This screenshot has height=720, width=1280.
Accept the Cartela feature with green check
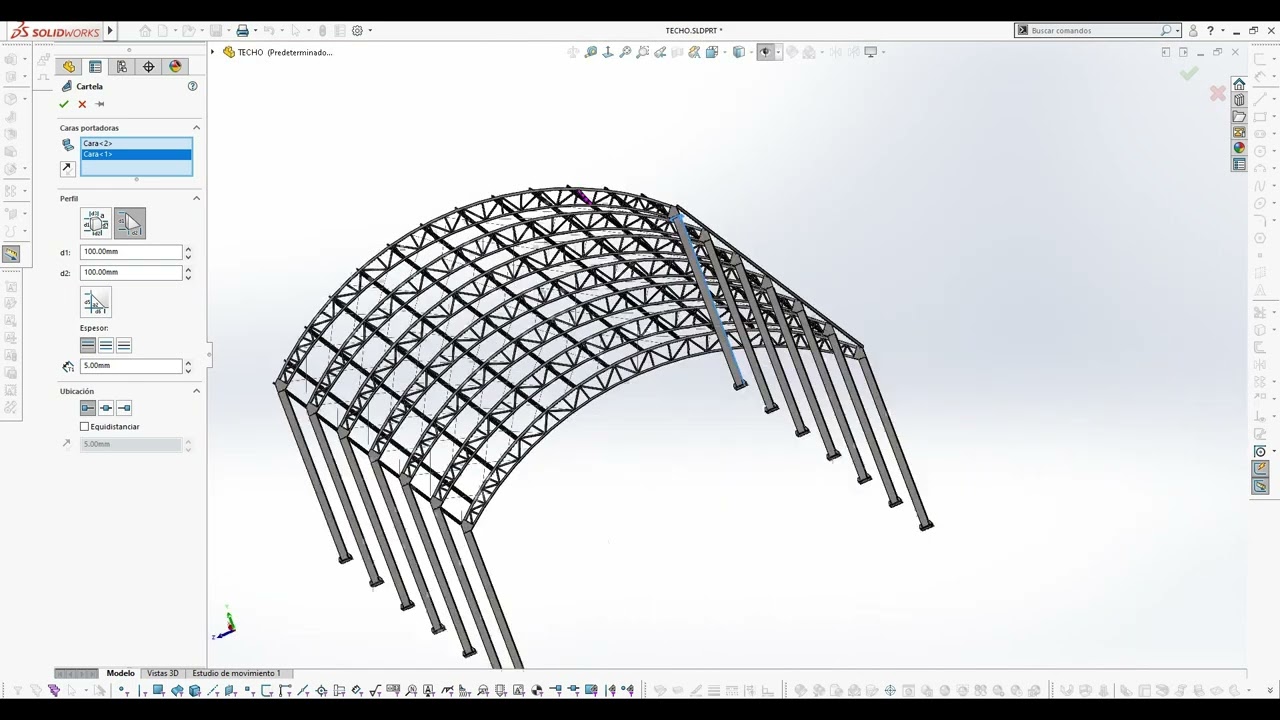[64, 104]
